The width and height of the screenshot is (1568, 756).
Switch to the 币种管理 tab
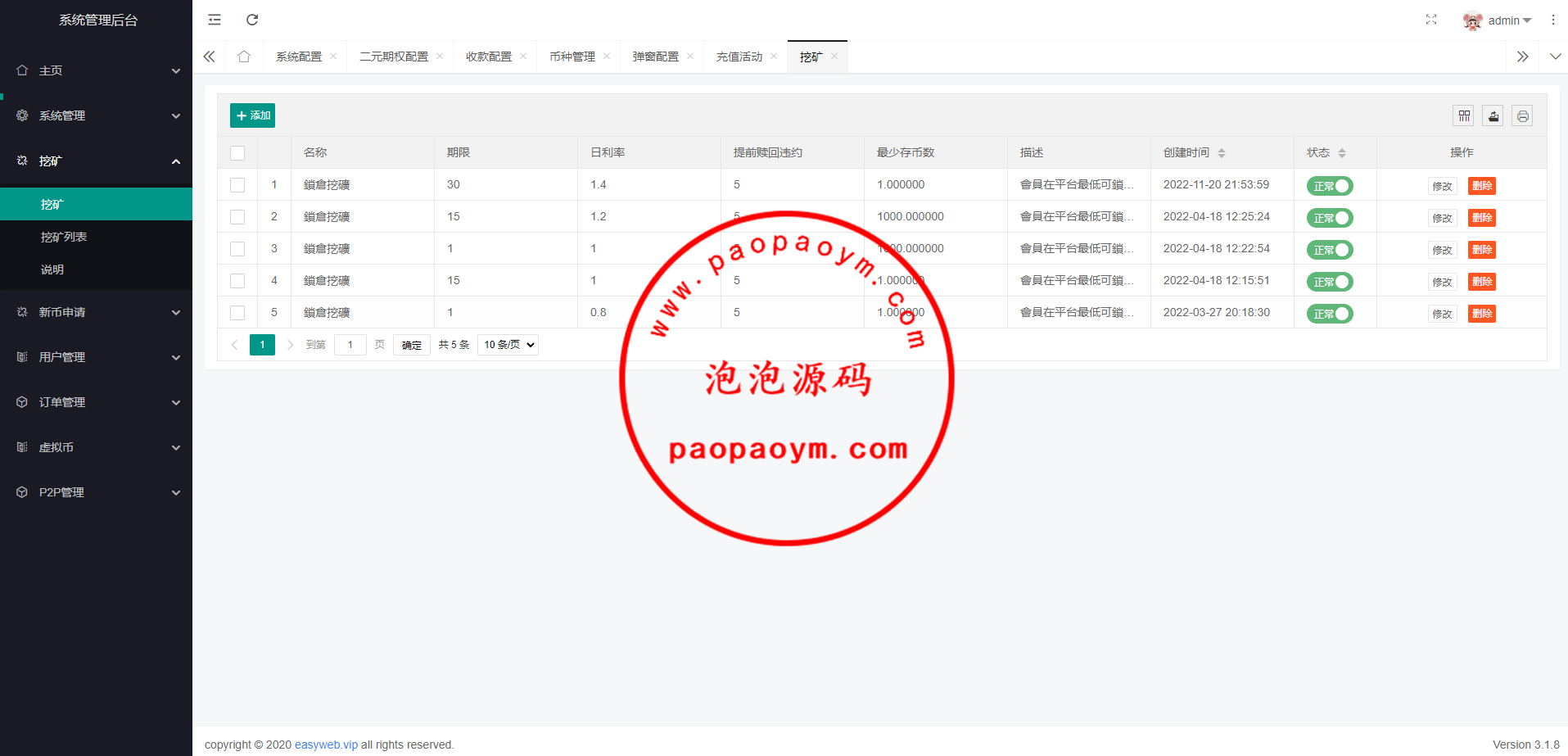pos(572,57)
